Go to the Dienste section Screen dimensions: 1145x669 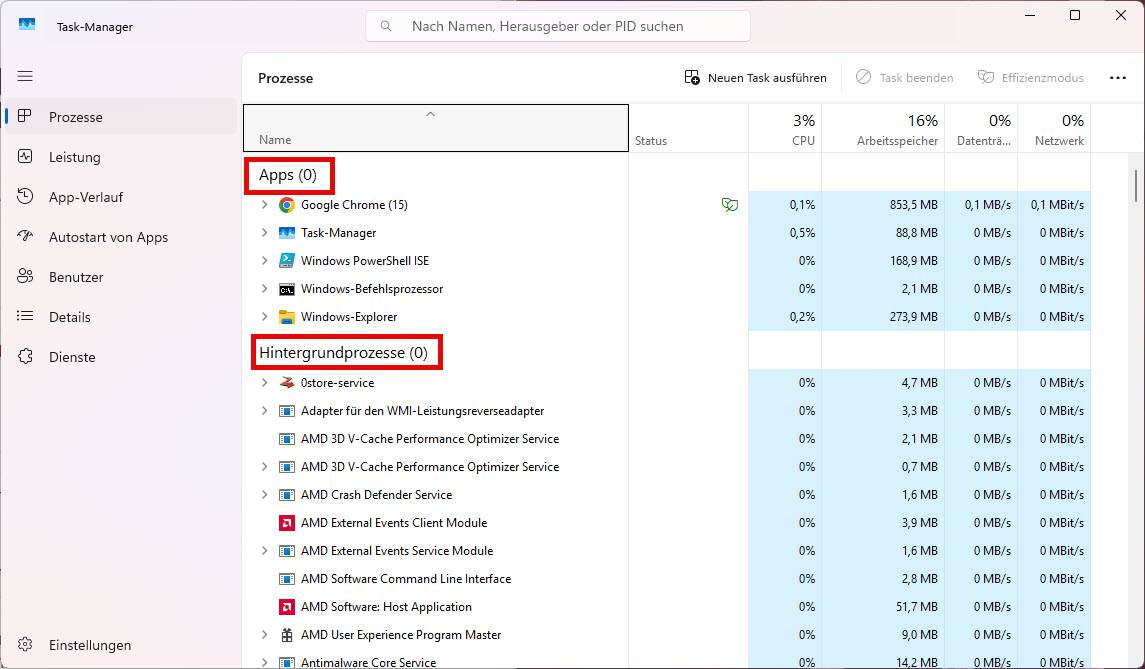point(72,357)
